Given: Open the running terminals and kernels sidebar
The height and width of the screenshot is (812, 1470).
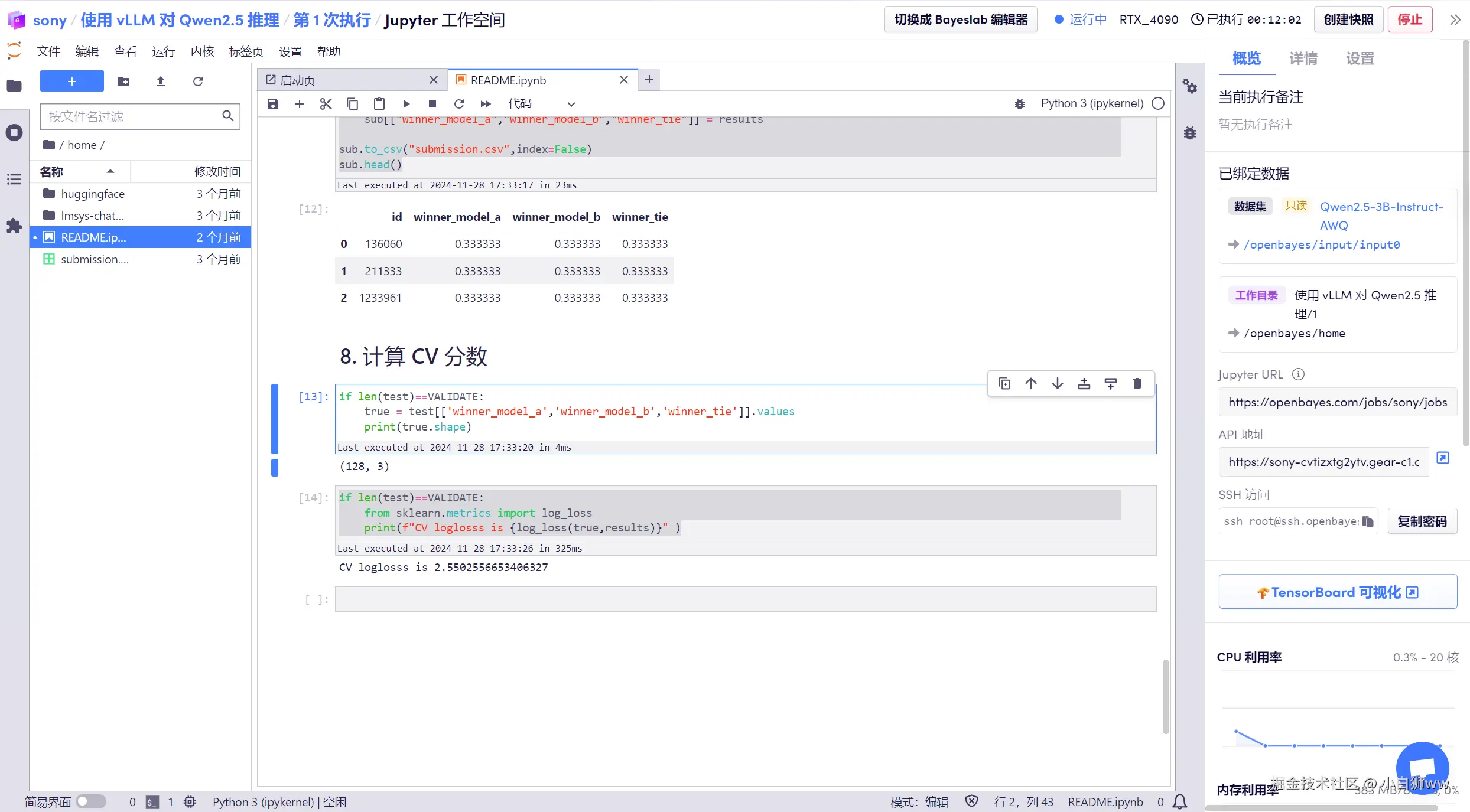Looking at the screenshot, I should point(14,132).
